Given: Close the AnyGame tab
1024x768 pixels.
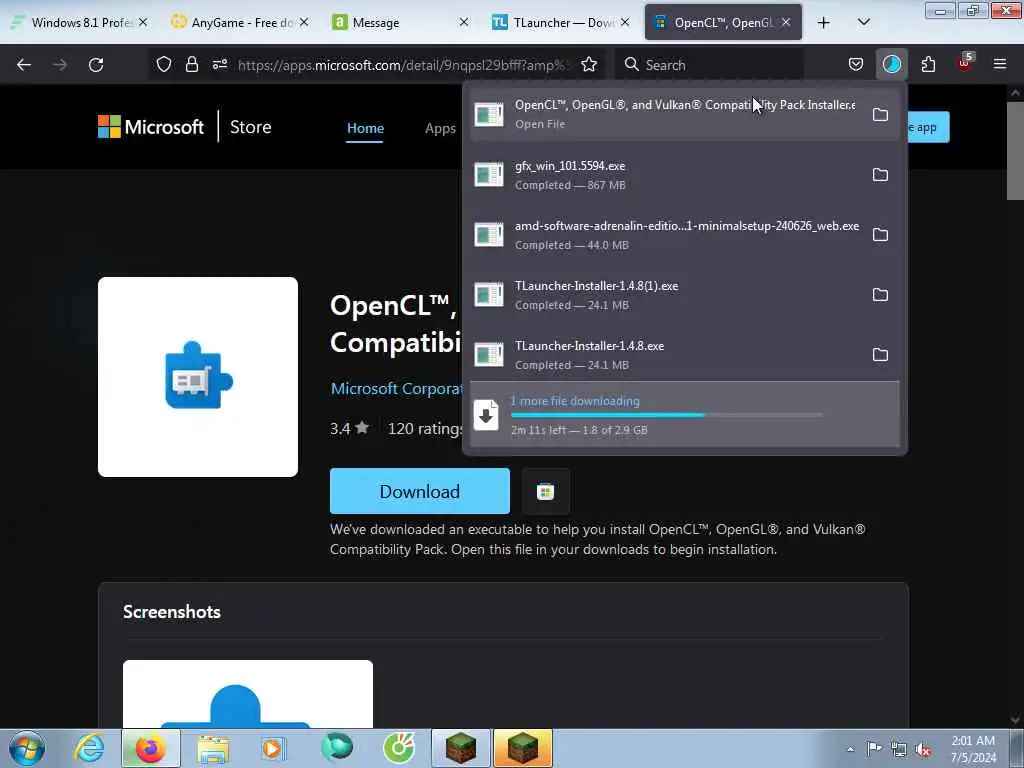Looking at the screenshot, I should 304,22.
